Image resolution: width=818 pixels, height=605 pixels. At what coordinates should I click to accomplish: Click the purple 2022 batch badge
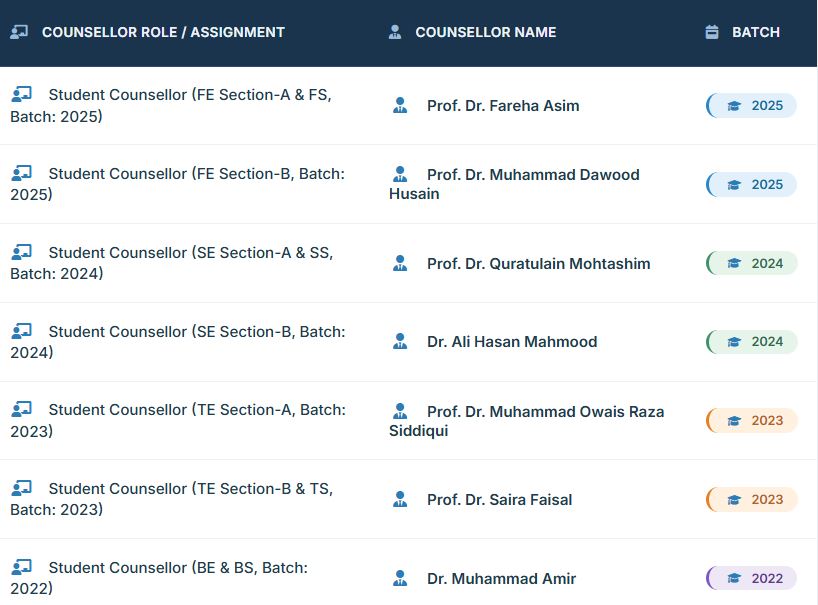[753, 578]
